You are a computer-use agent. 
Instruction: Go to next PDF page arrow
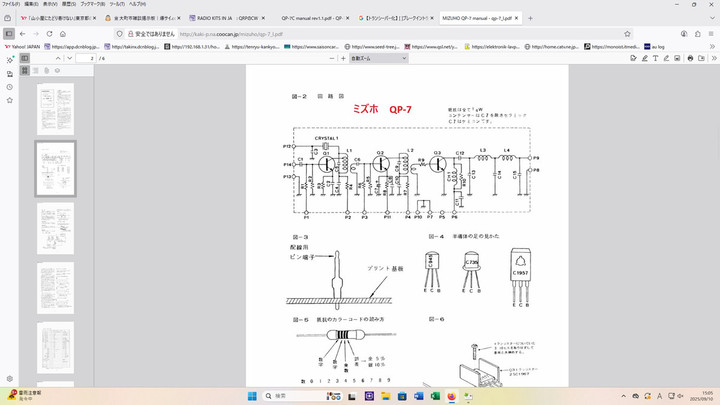[71, 59]
